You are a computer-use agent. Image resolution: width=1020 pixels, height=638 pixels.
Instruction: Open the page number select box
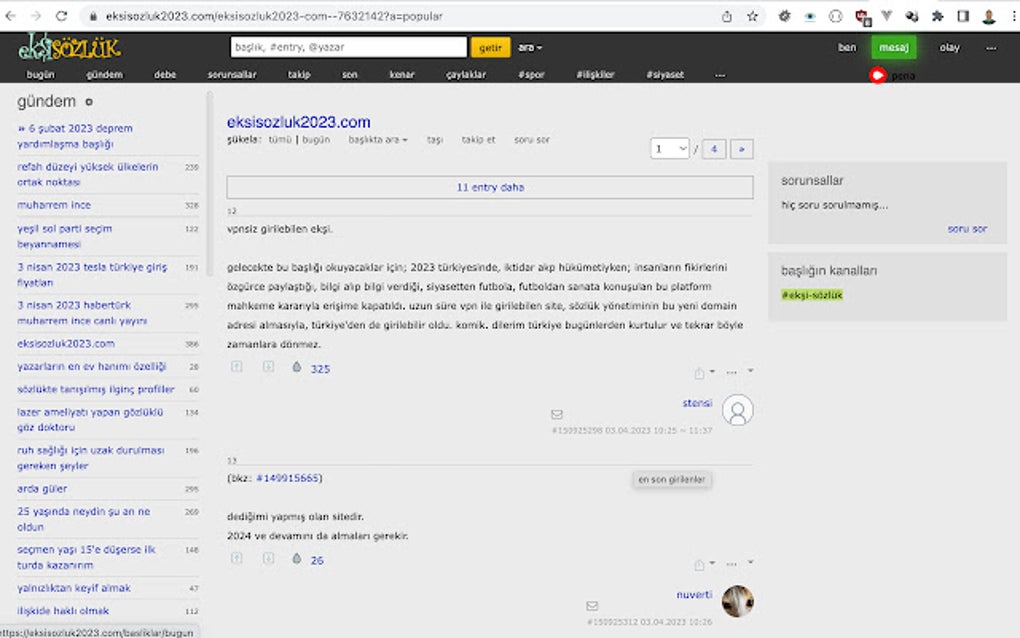pos(669,149)
